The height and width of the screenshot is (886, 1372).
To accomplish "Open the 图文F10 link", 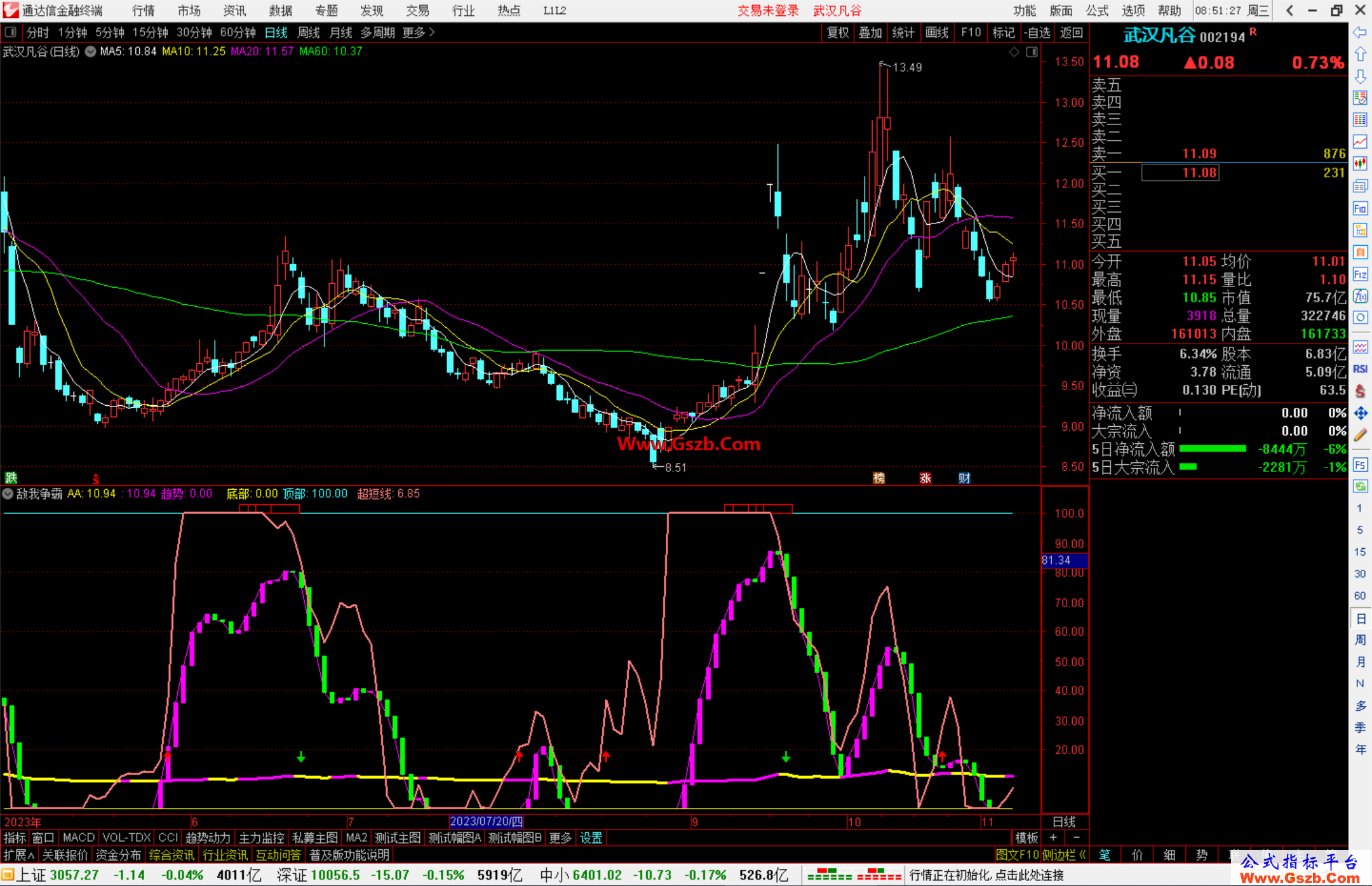I will click(1017, 856).
